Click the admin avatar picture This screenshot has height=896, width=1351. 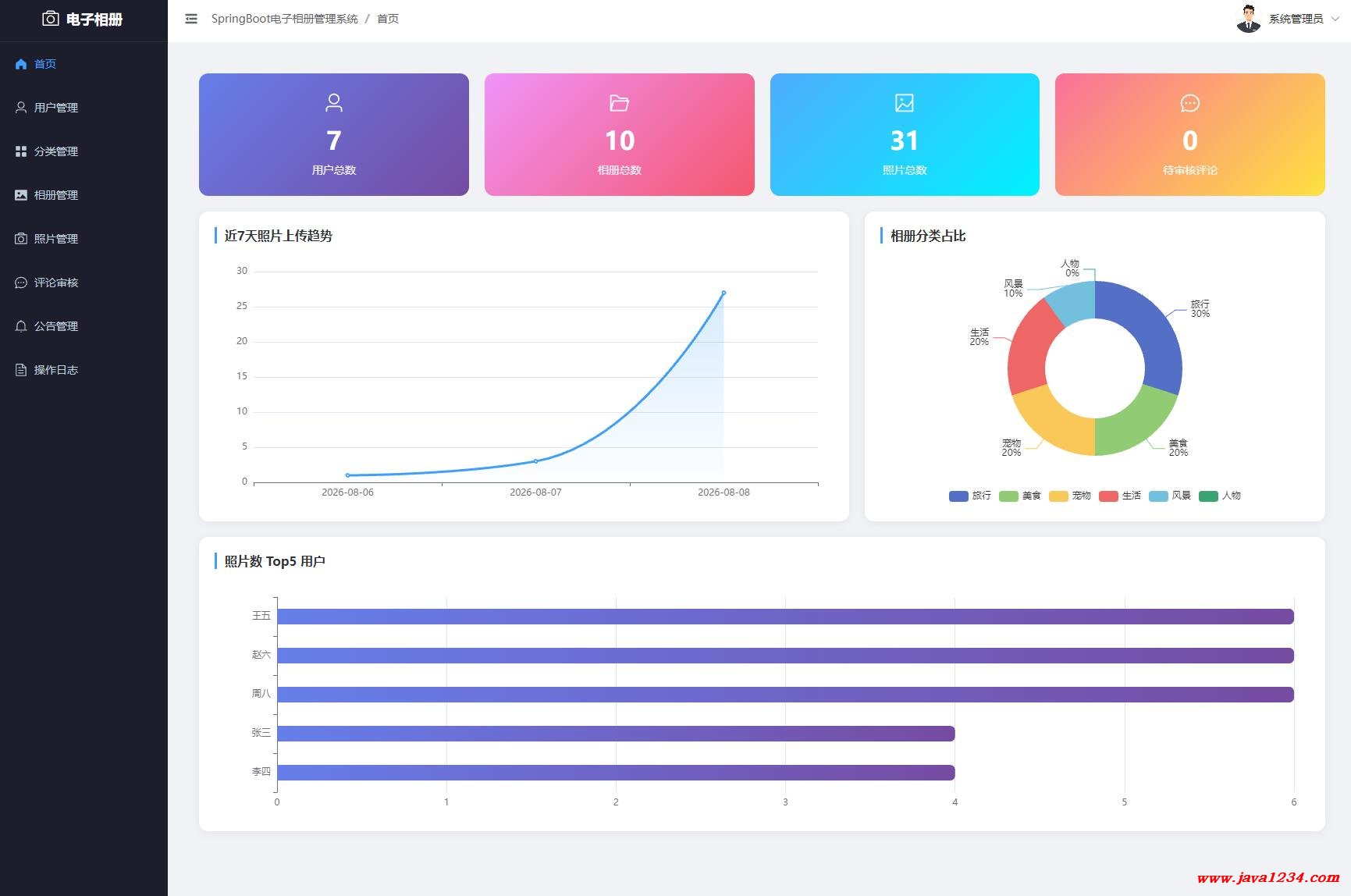(1249, 19)
